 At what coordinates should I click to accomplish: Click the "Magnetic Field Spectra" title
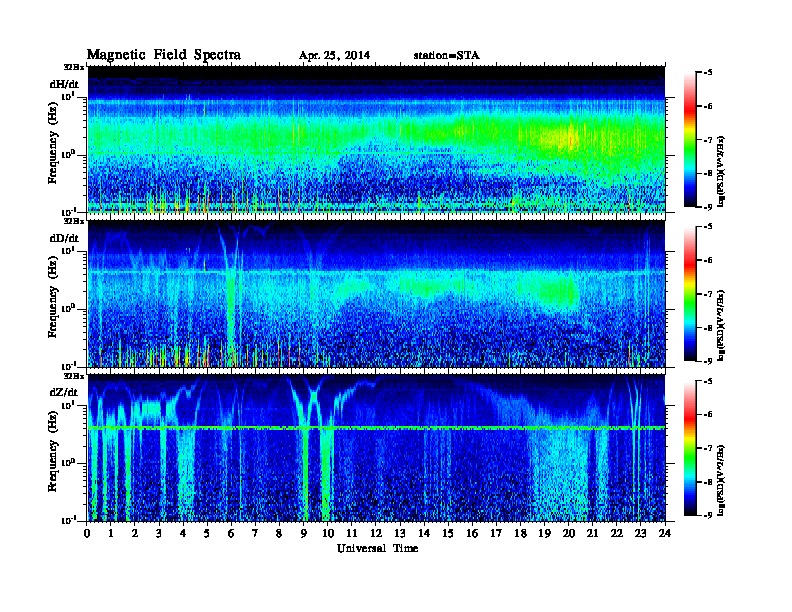[x=164, y=55]
